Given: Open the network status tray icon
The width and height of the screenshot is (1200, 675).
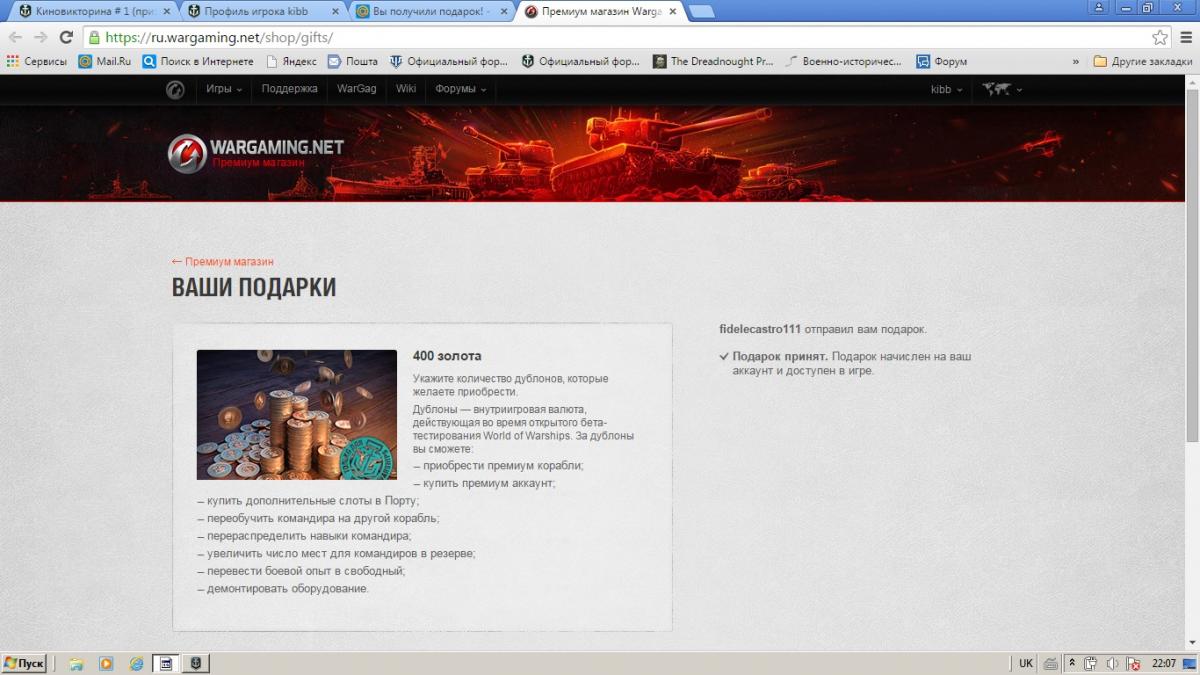Looking at the screenshot, I should click(1132, 663).
